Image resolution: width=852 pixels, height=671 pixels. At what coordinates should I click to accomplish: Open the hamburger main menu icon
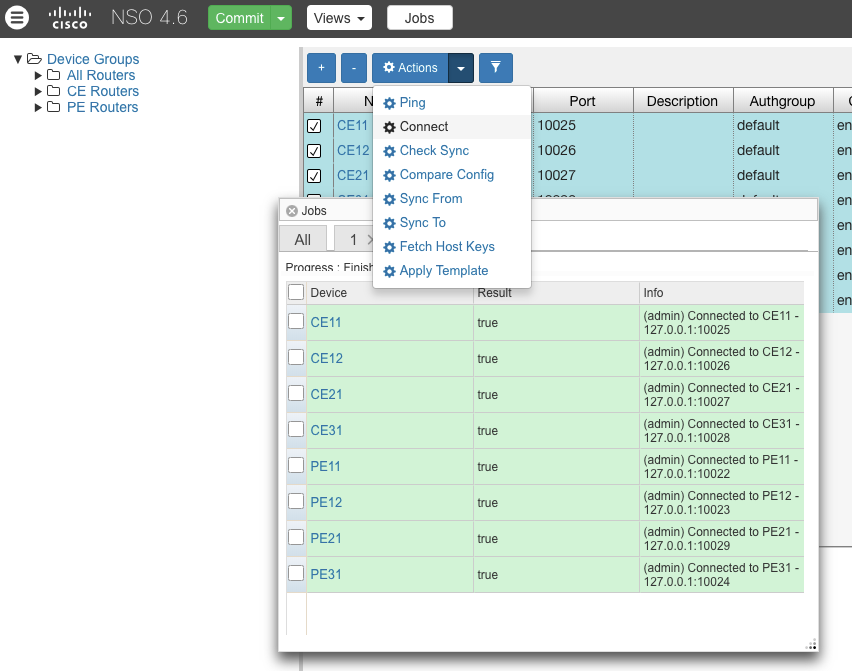point(18,18)
